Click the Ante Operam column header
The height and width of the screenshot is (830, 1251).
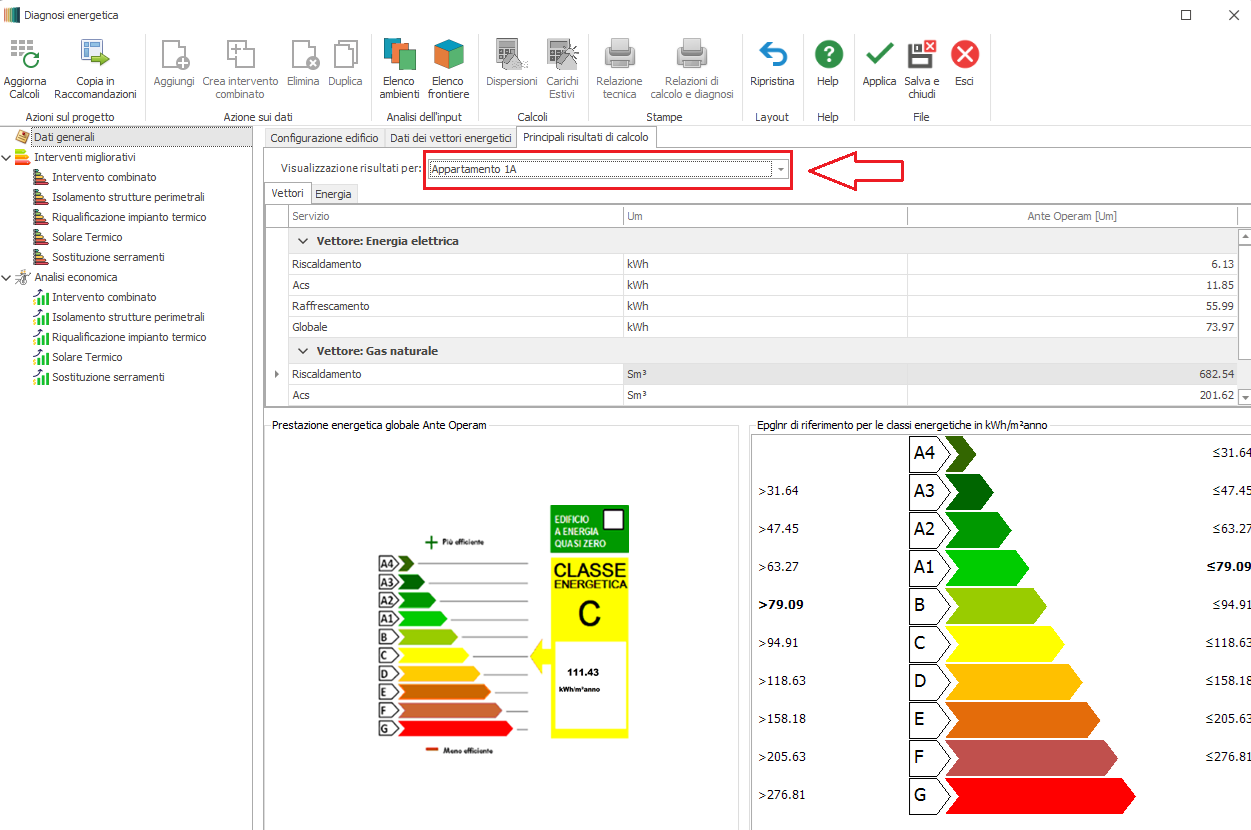1071,216
